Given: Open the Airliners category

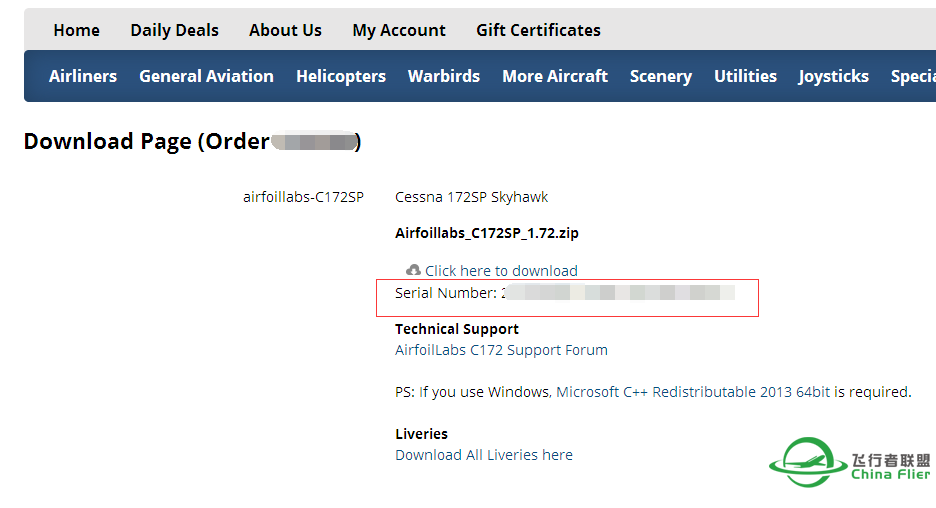Looking at the screenshot, I should coord(83,76).
